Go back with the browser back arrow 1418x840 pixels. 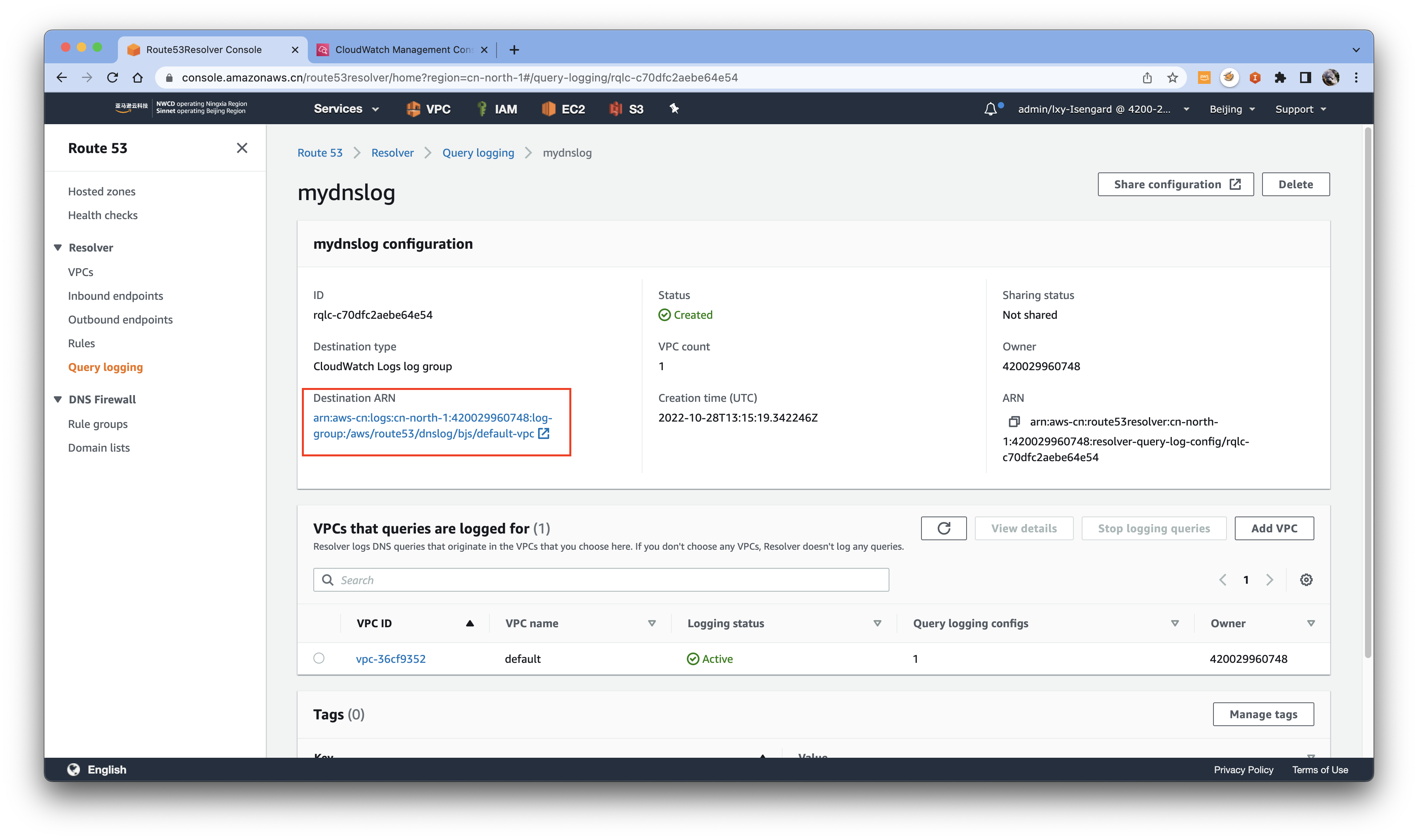coord(62,78)
